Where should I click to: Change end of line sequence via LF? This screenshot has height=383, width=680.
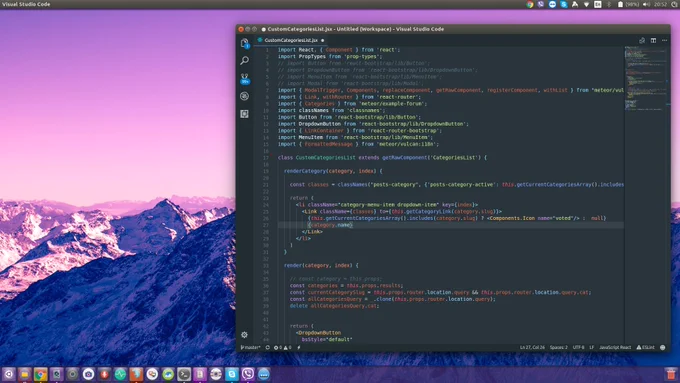tap(592, 347)
